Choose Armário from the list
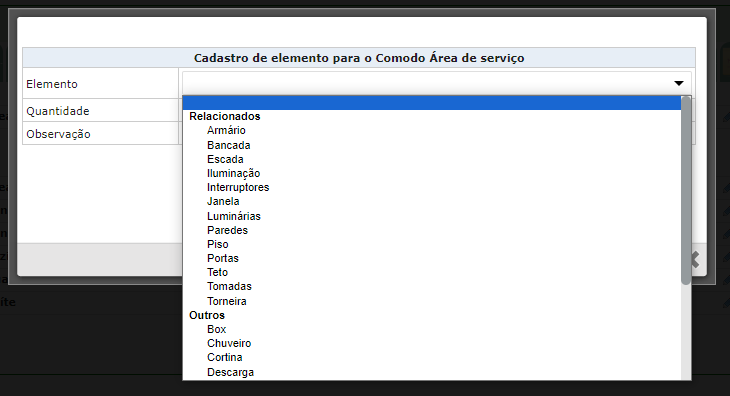 pos(226,130)
